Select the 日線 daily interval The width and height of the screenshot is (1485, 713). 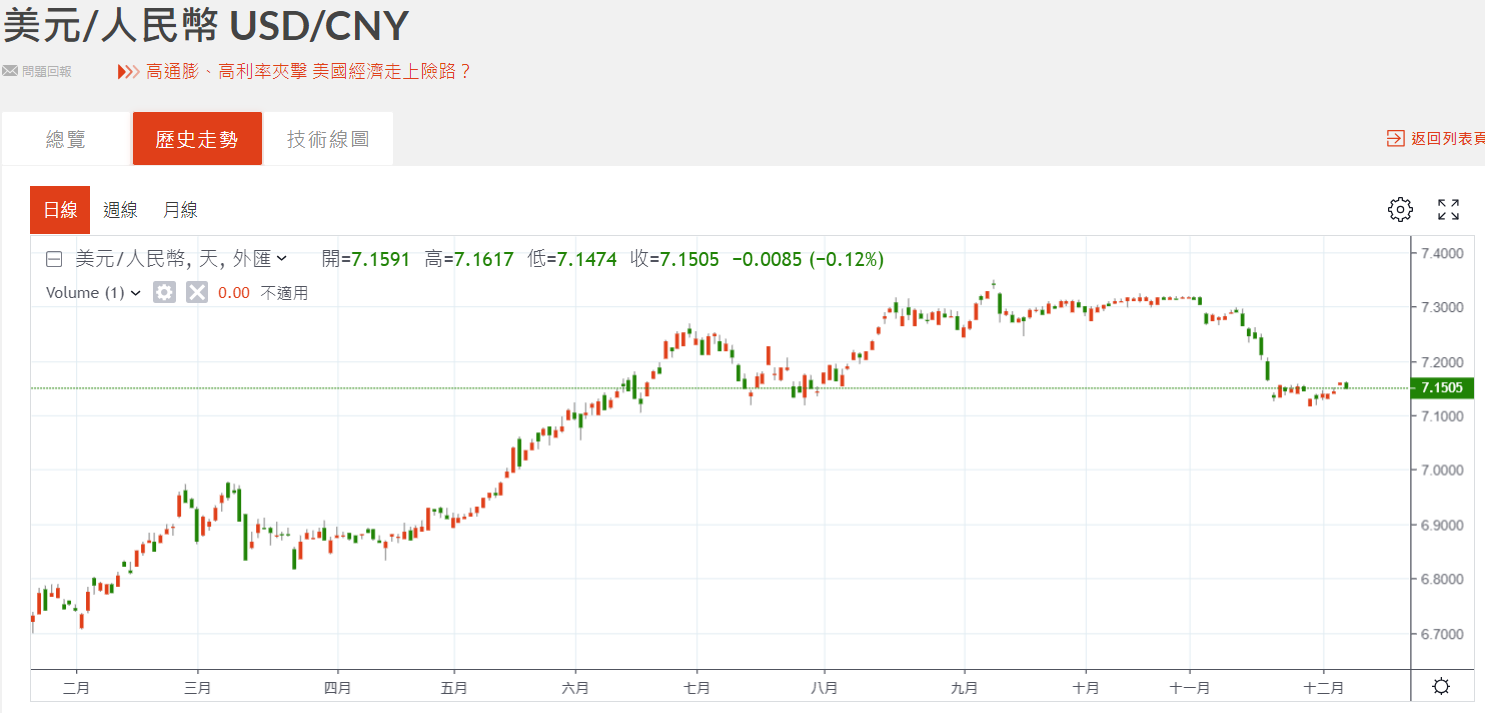60,210
